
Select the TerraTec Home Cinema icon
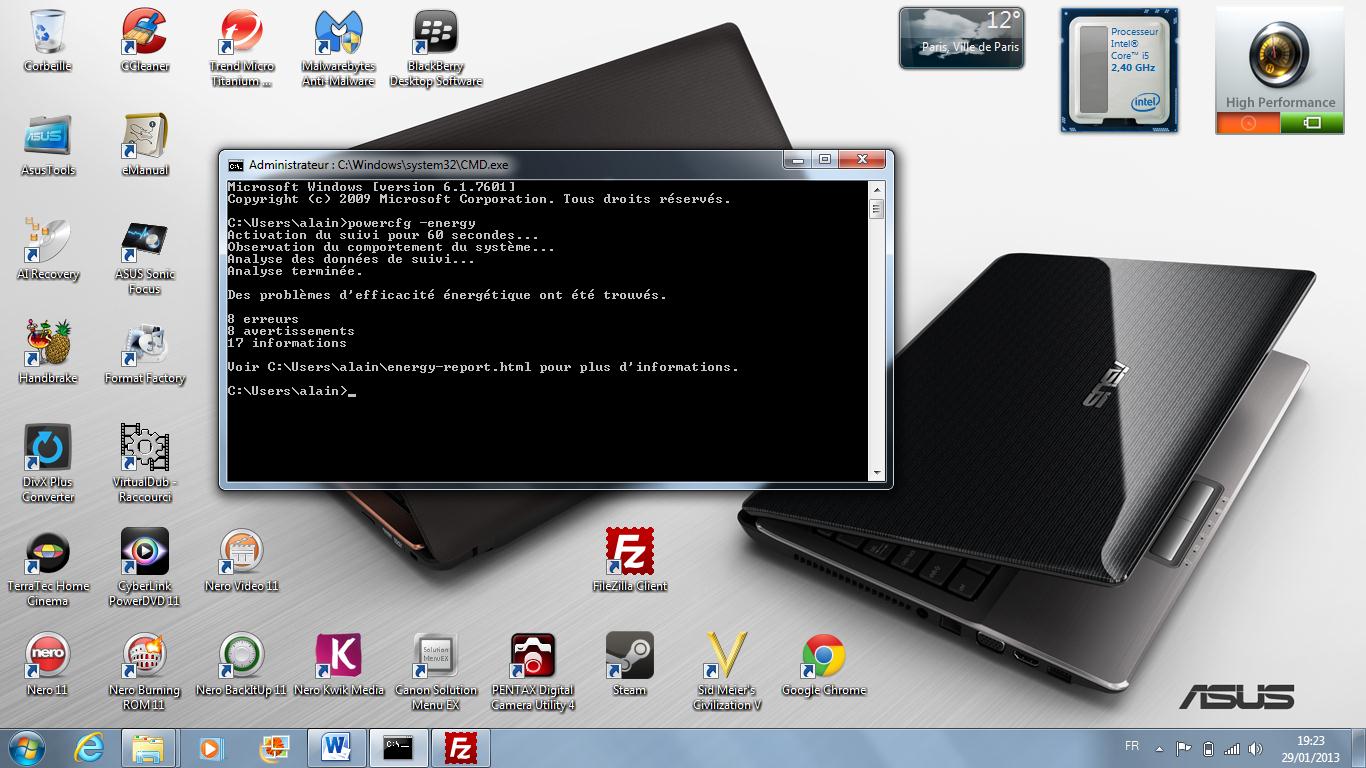(x=48, y=568)
